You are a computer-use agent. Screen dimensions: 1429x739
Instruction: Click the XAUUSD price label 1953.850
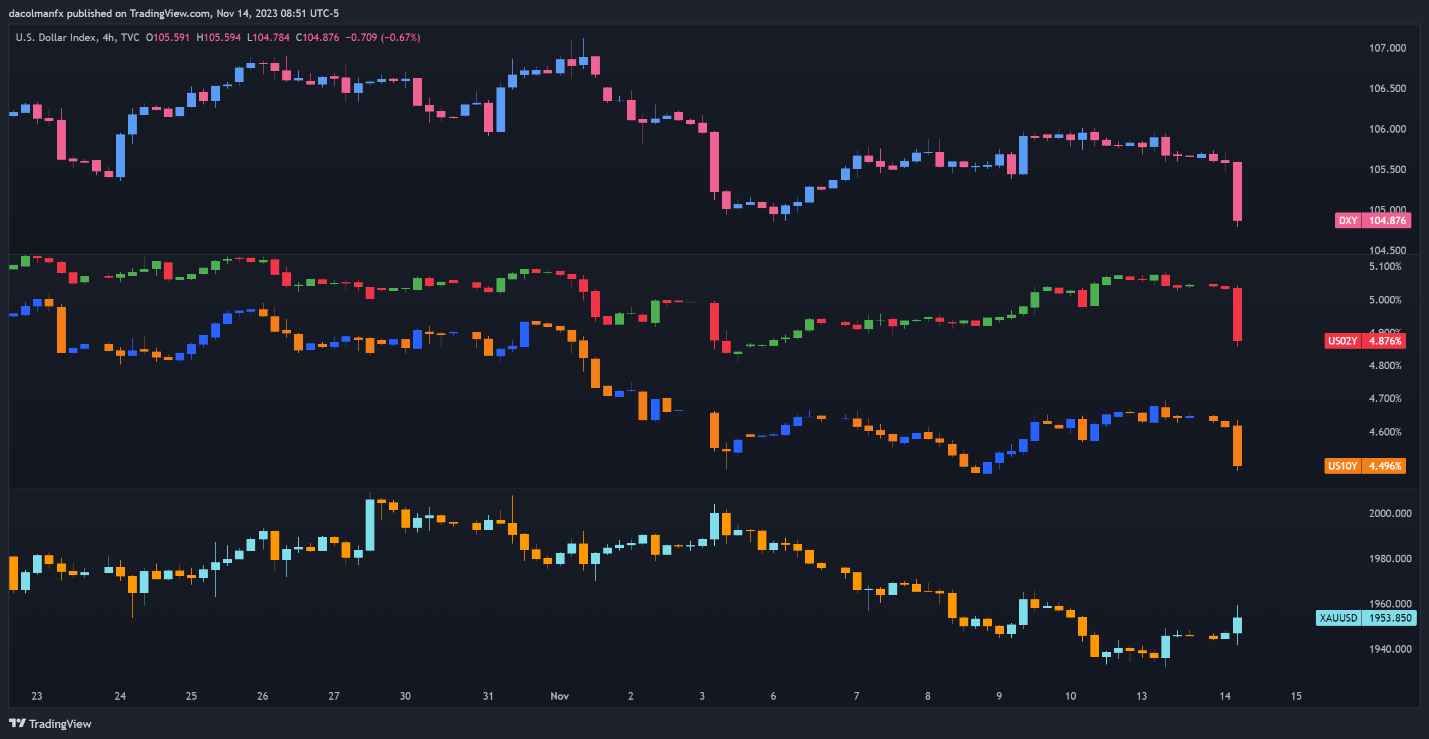coord(1388,618)
